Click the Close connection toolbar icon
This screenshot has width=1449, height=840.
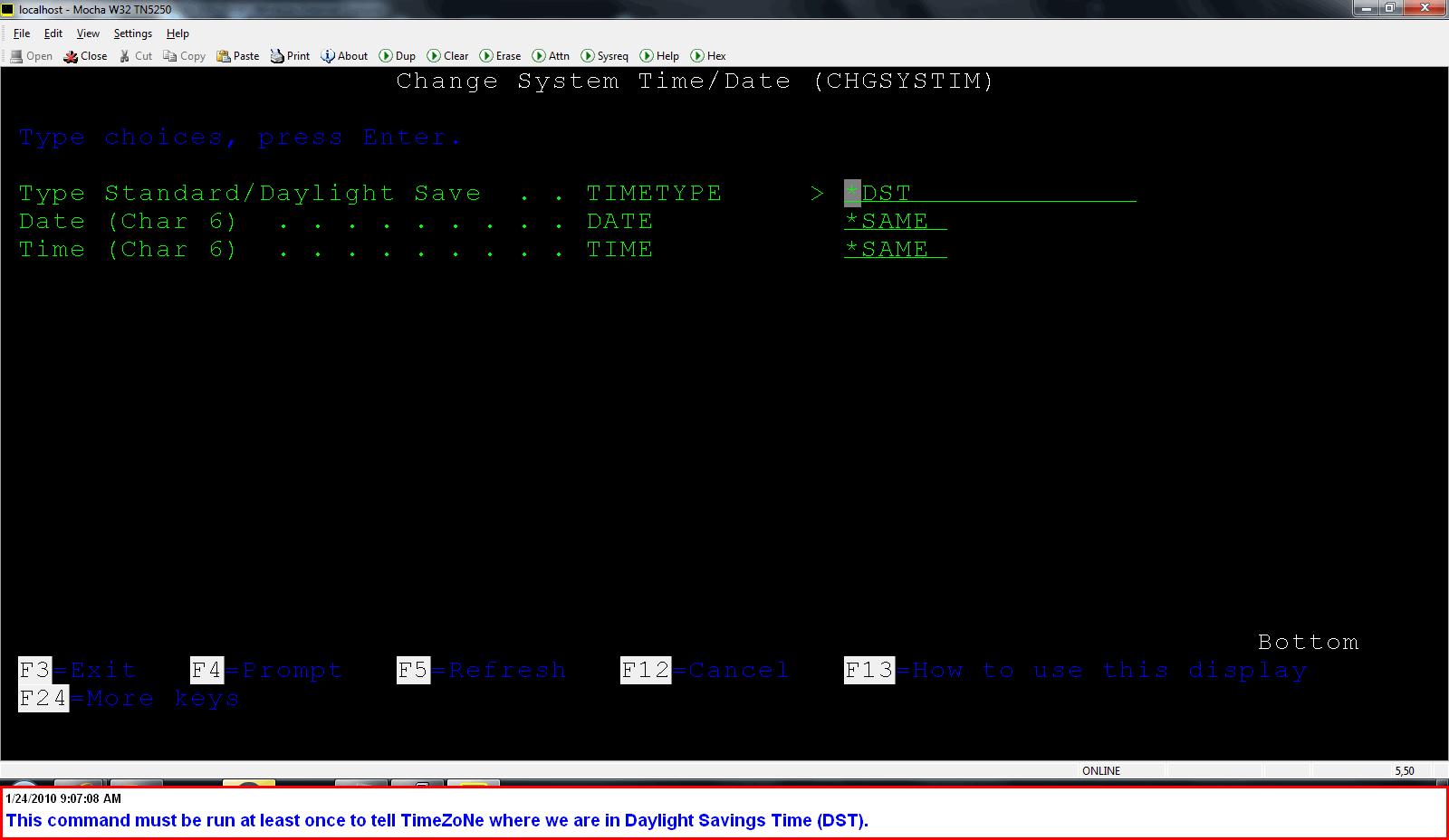point(71,56)
